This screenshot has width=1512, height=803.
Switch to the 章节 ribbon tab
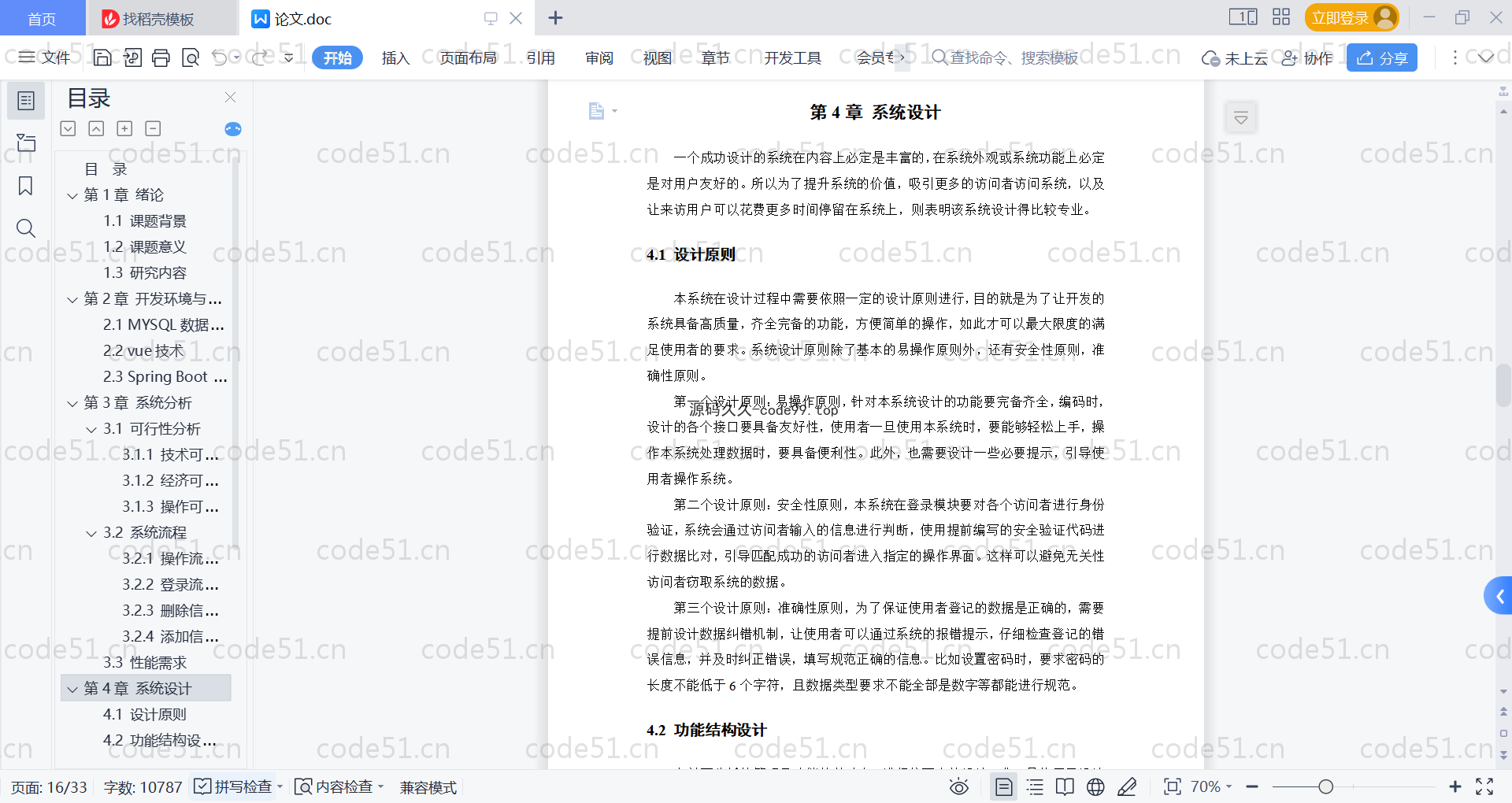(716, 57)
